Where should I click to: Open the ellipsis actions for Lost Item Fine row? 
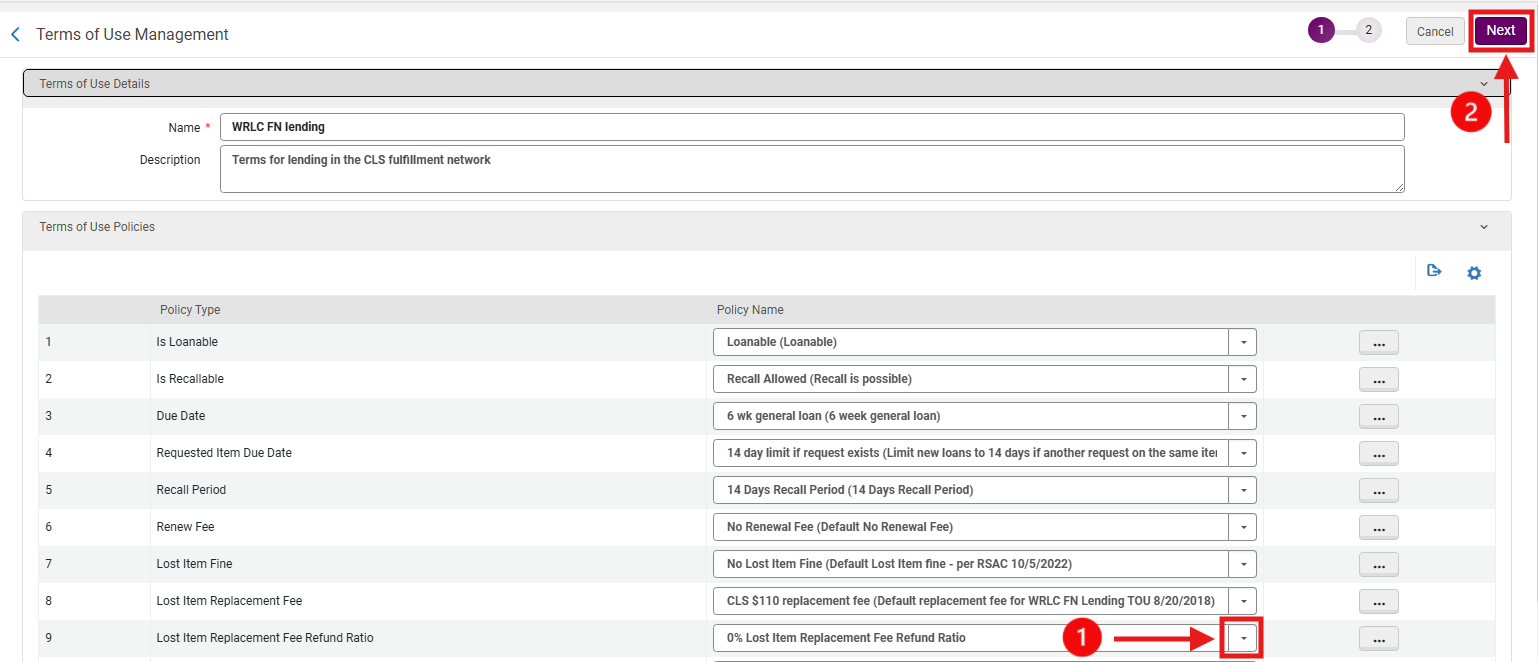1378,565
